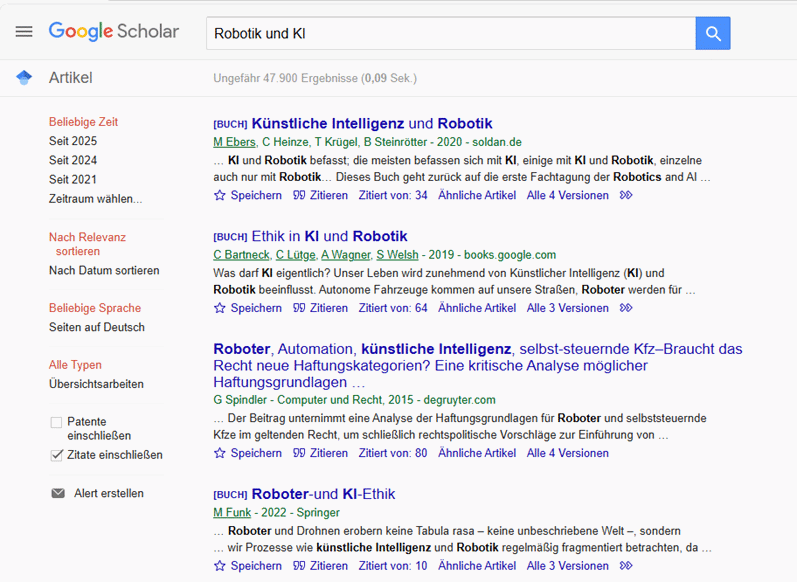797x582 pixels.
Task: Open Ähnliche Artikel for G Spindler result
Action: pos(477,453)
